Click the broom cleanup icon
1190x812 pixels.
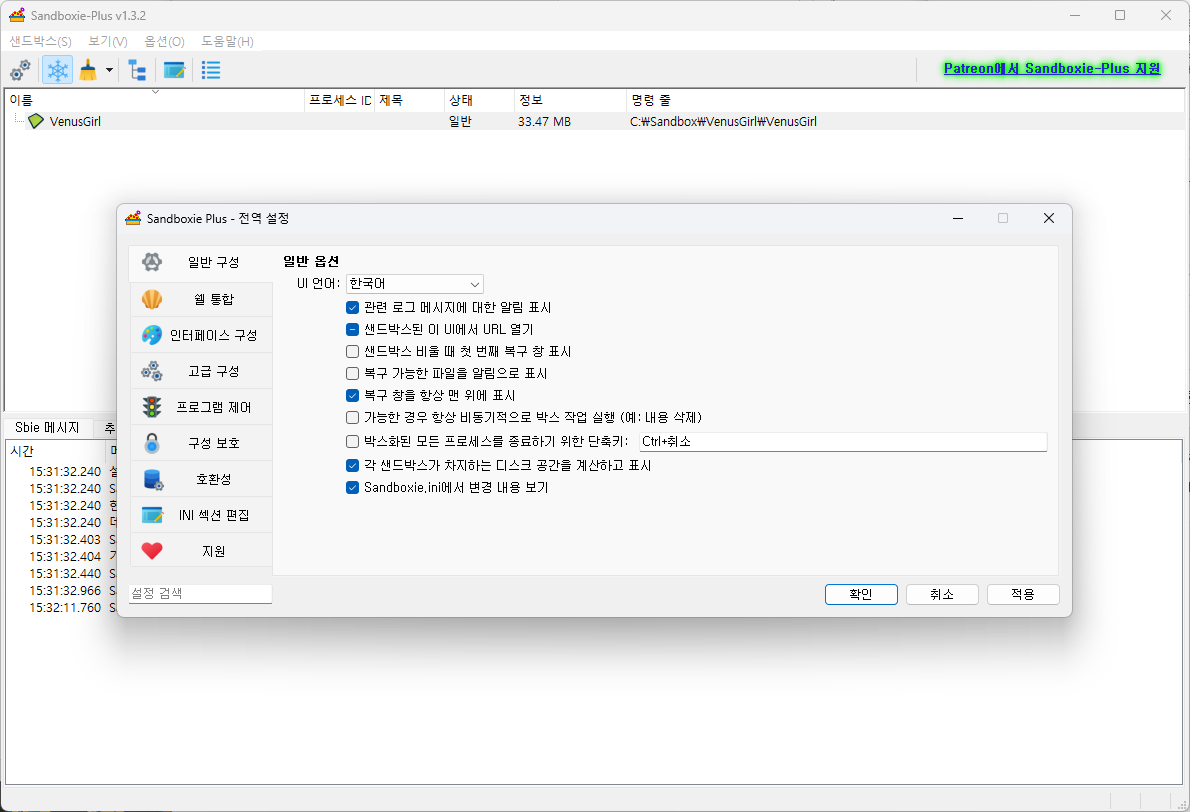(x=89, y=71)
